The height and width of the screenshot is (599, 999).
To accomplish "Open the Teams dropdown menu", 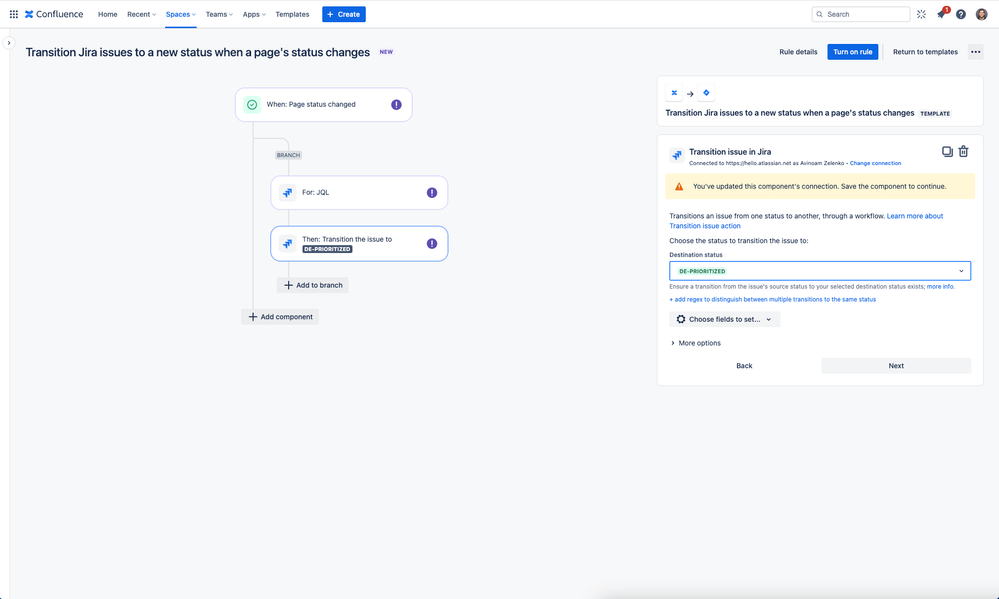I will [219, 14].
